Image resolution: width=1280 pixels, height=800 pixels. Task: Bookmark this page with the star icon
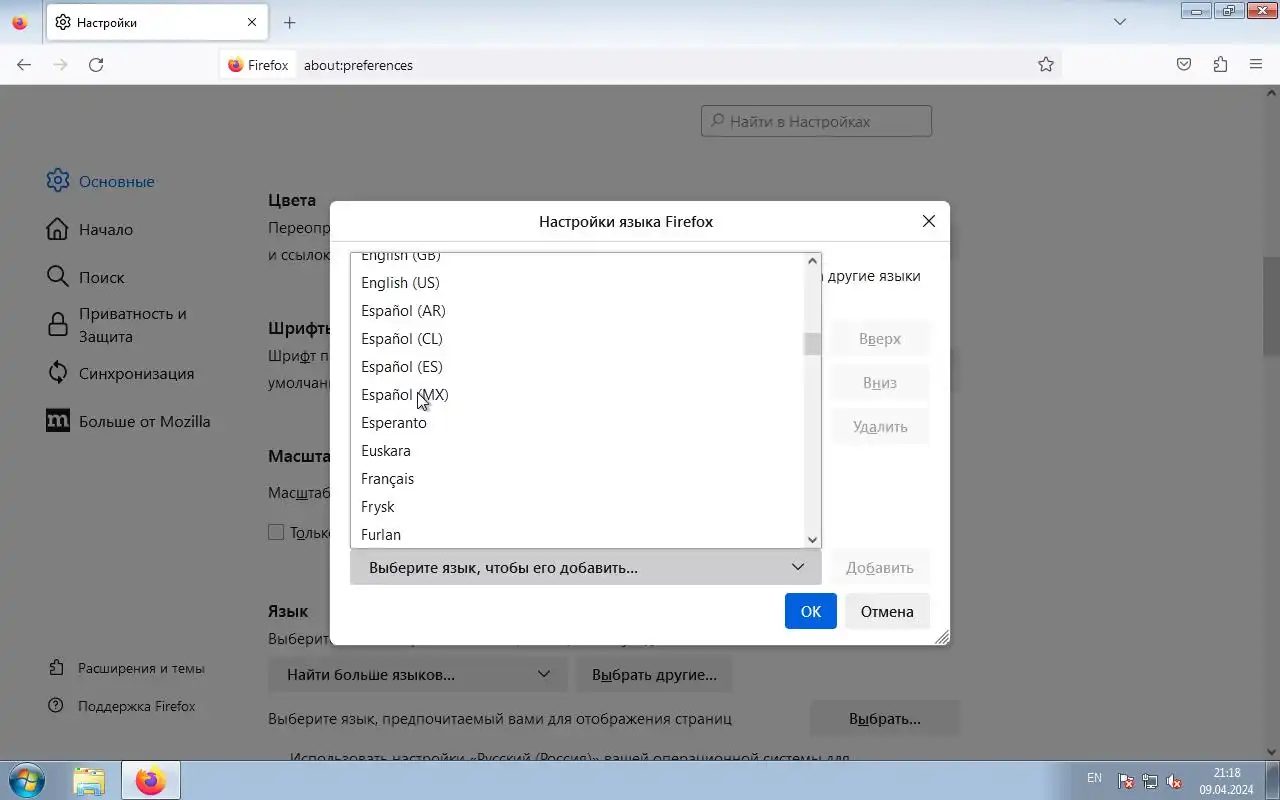1046,65
